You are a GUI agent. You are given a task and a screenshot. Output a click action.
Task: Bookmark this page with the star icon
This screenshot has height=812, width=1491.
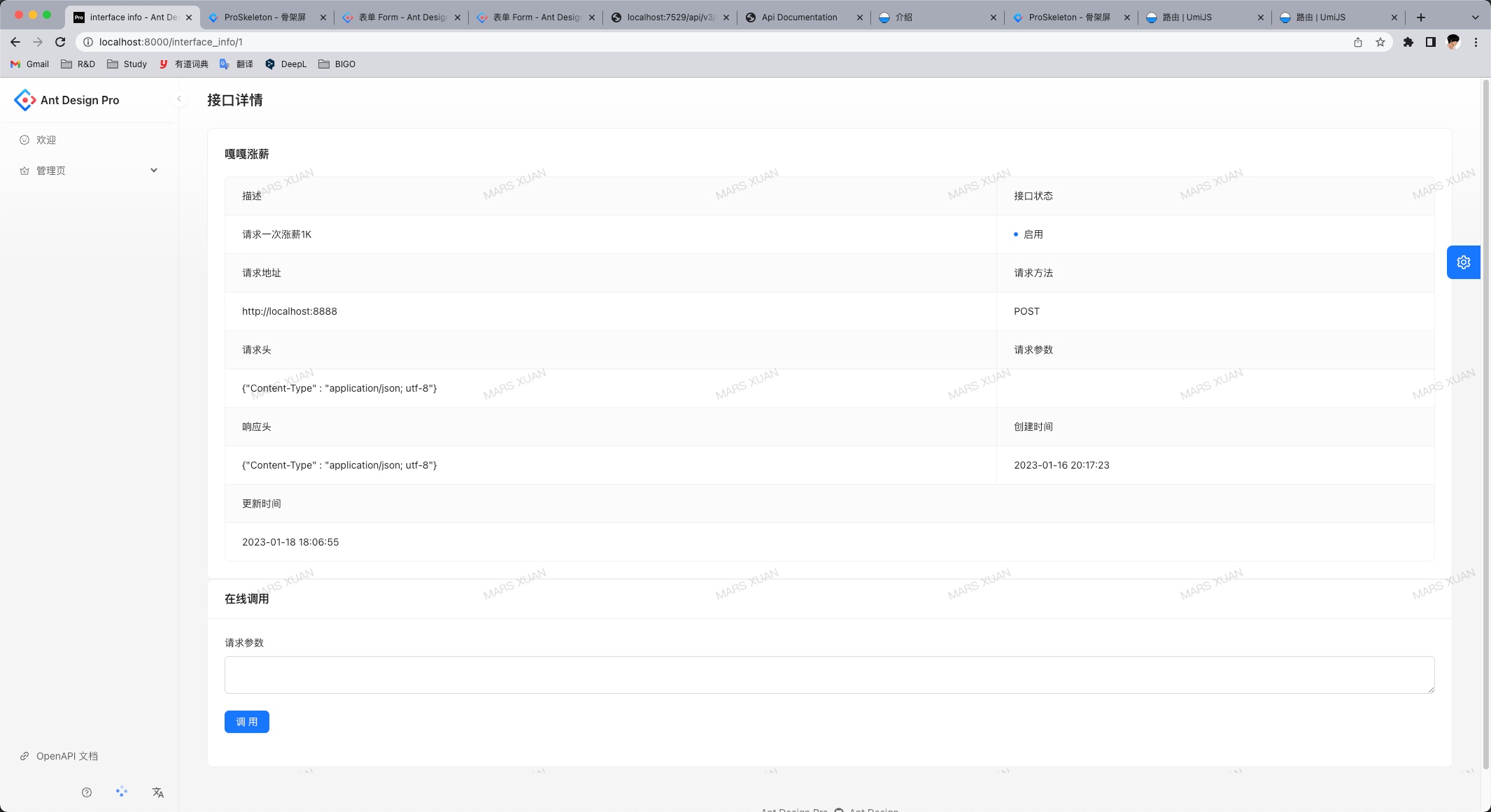pos(1380,42)
